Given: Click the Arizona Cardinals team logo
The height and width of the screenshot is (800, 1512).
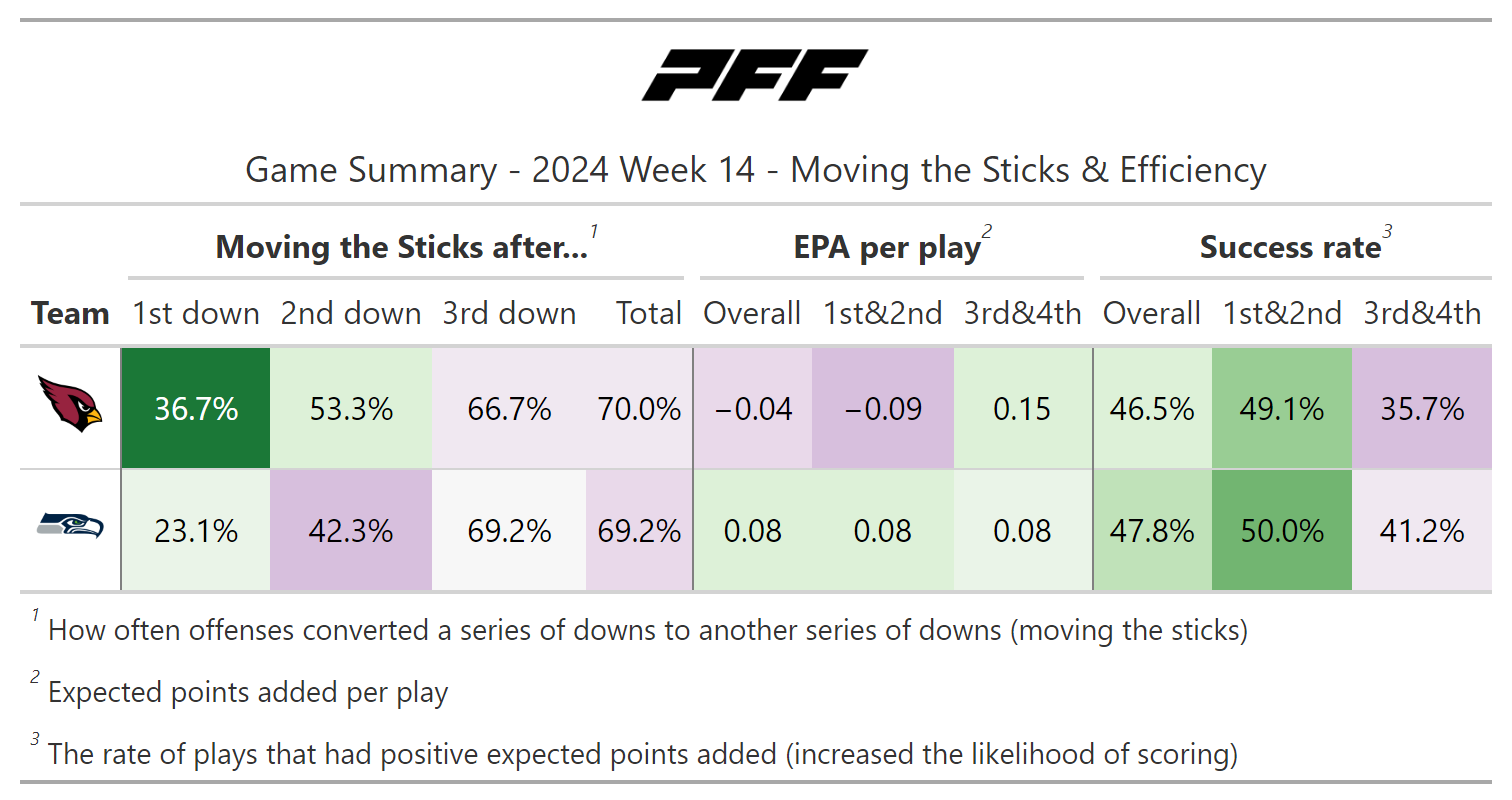Looking at the screenshot, I should (x=70, y=402).
